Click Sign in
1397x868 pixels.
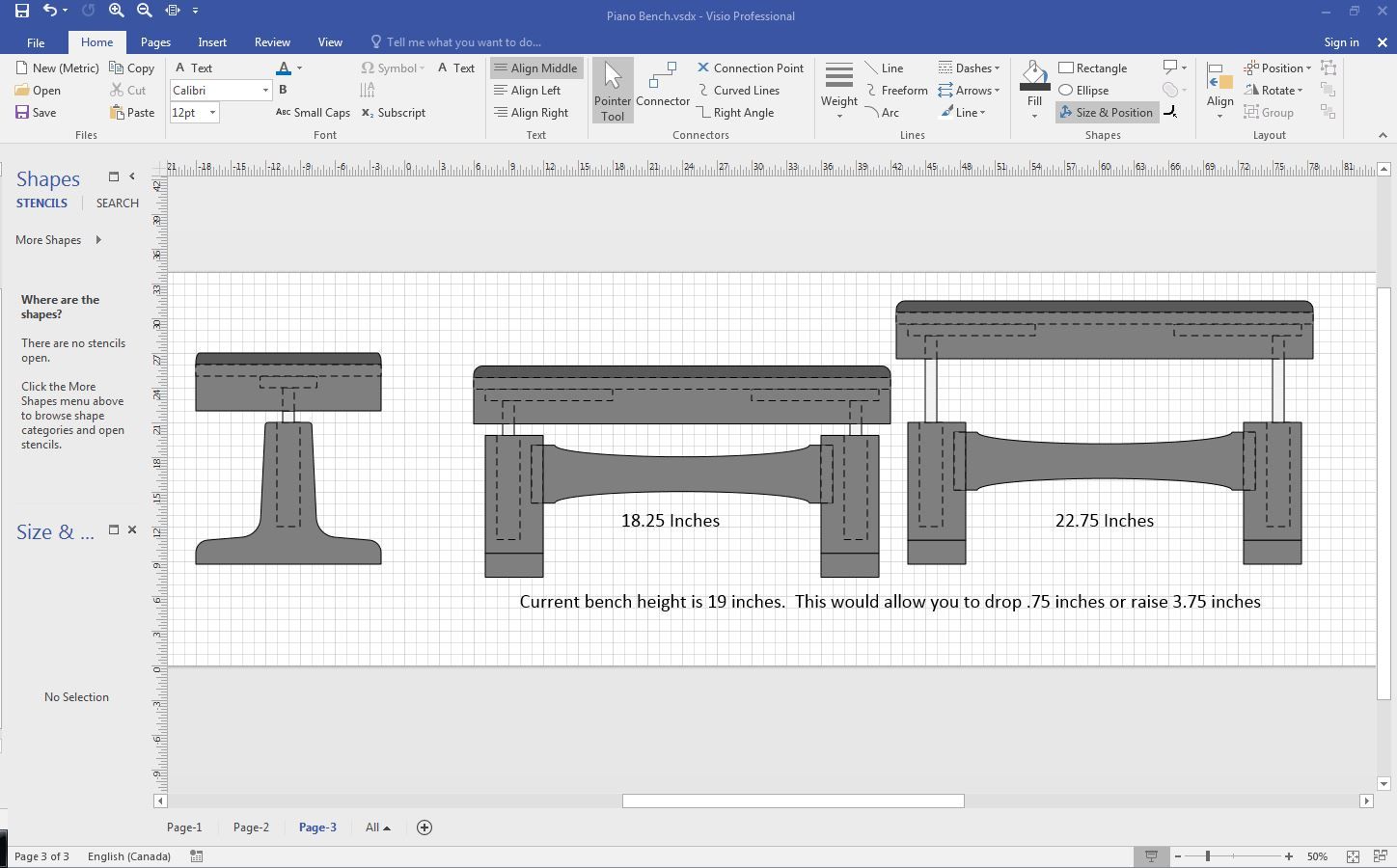point(1341,42)
